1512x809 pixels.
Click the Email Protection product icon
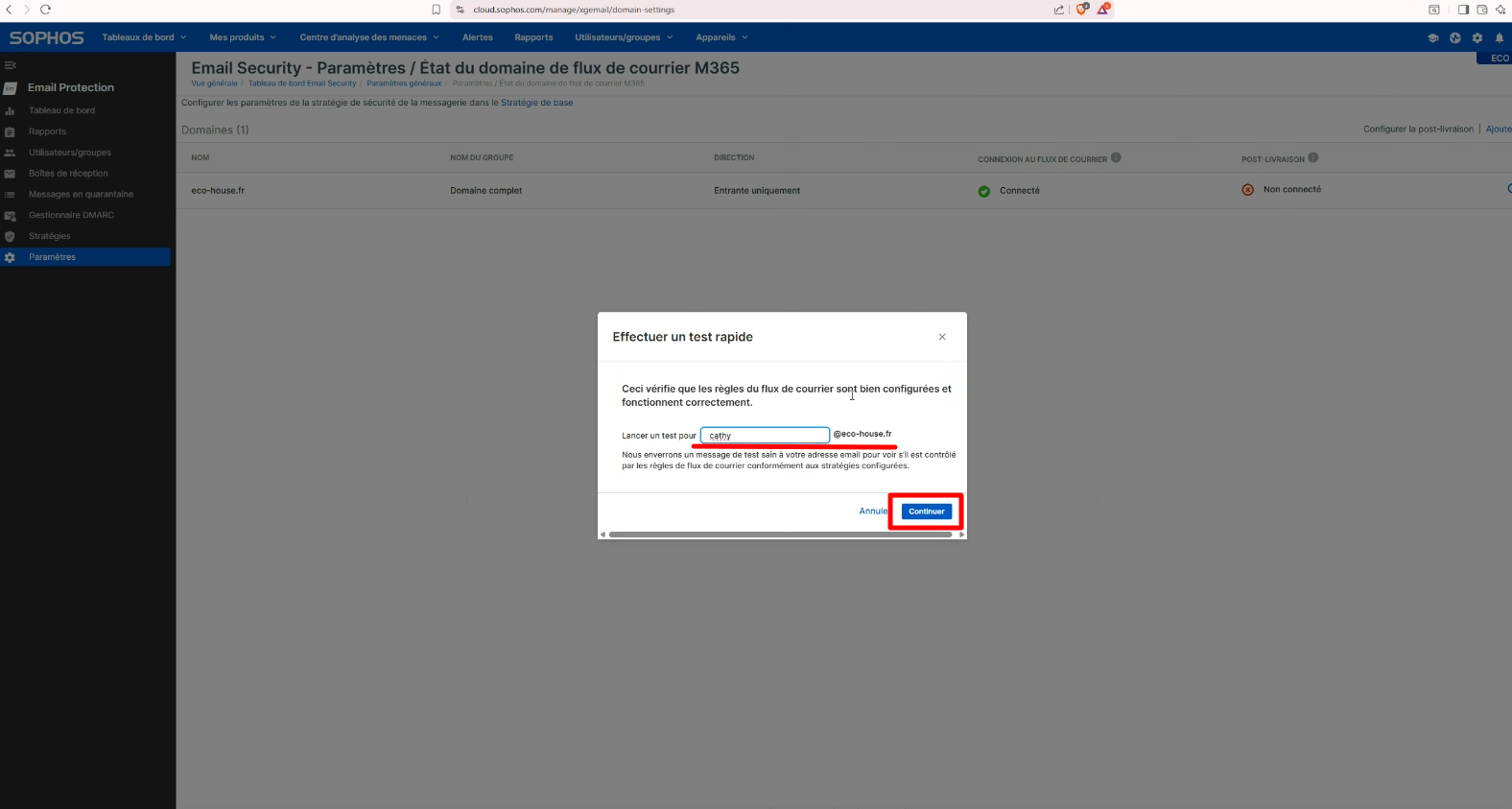pyautogui.click(x=11, y=88)
